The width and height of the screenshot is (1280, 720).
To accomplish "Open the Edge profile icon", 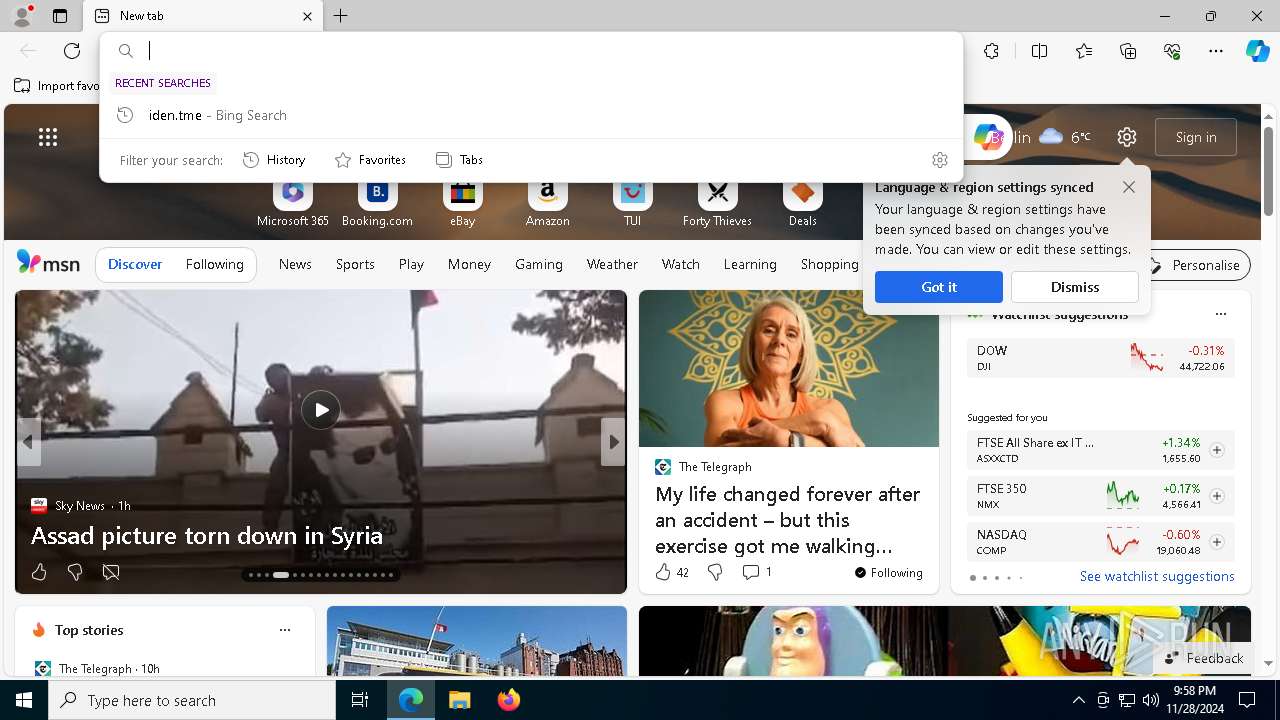I will [21, 16].
